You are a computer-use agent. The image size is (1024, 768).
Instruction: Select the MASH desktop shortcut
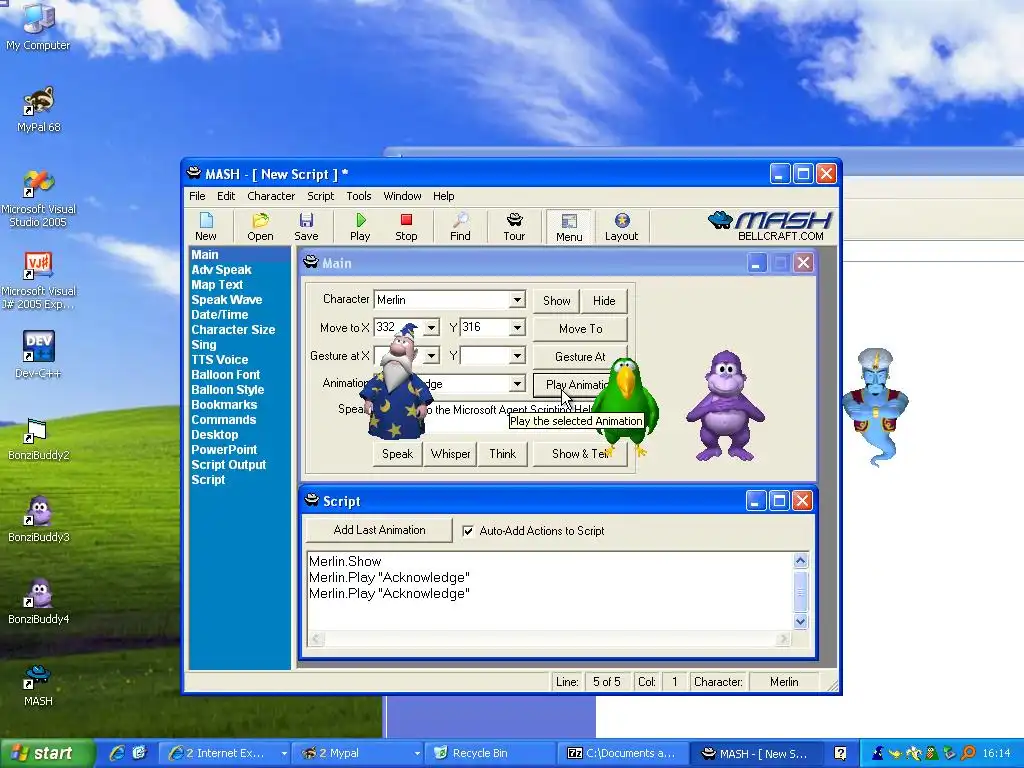[x=38, y=686]
